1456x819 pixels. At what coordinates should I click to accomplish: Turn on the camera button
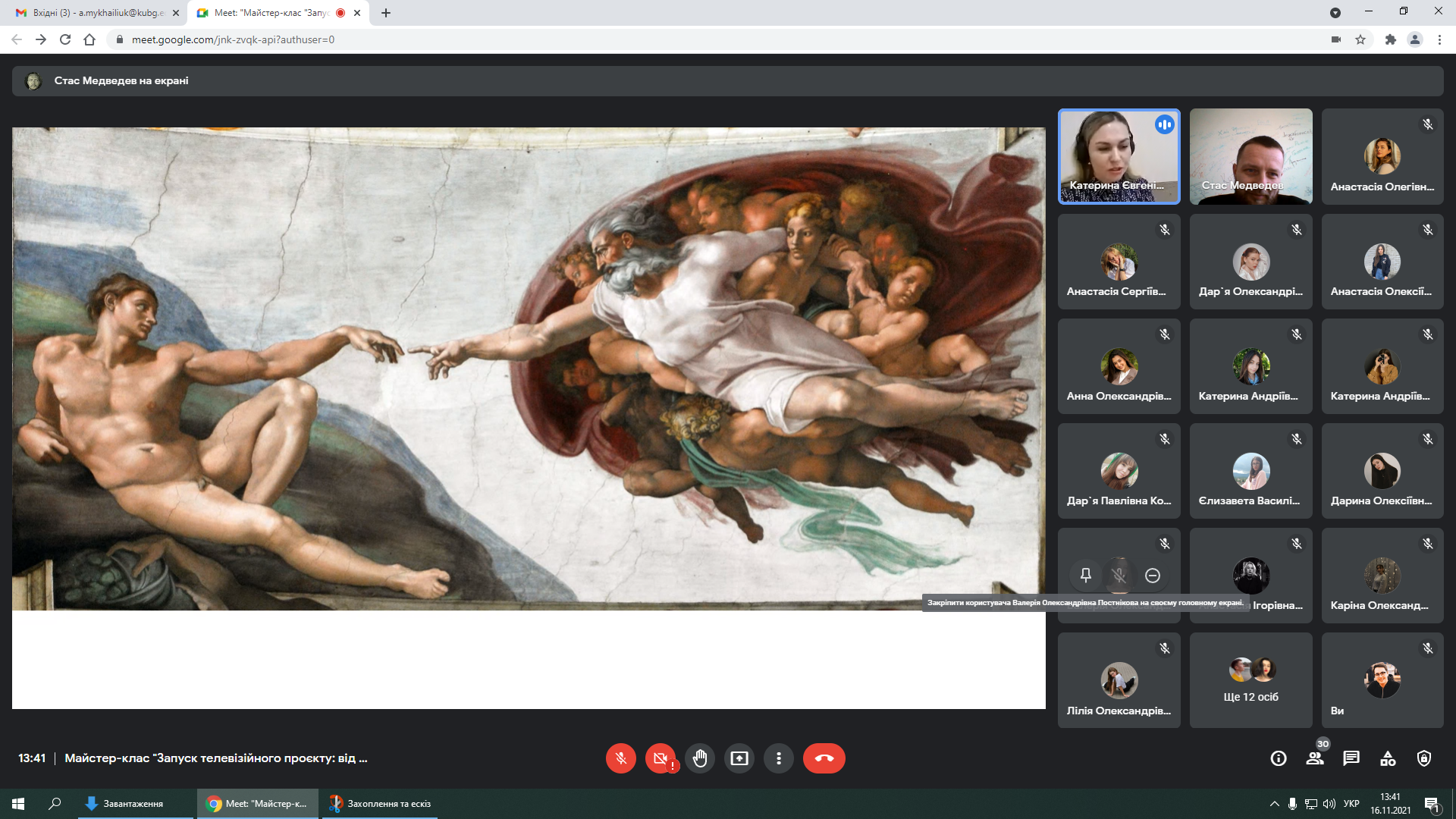(x=660, y=758)
